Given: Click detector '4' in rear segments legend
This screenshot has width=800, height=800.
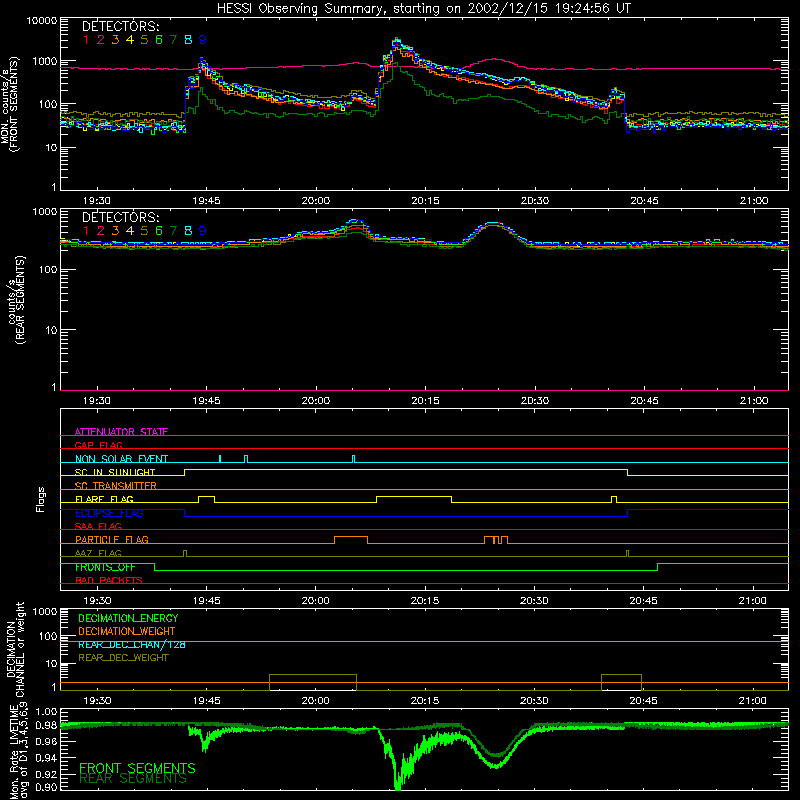Looking at the screenshot, I should 130,231.
